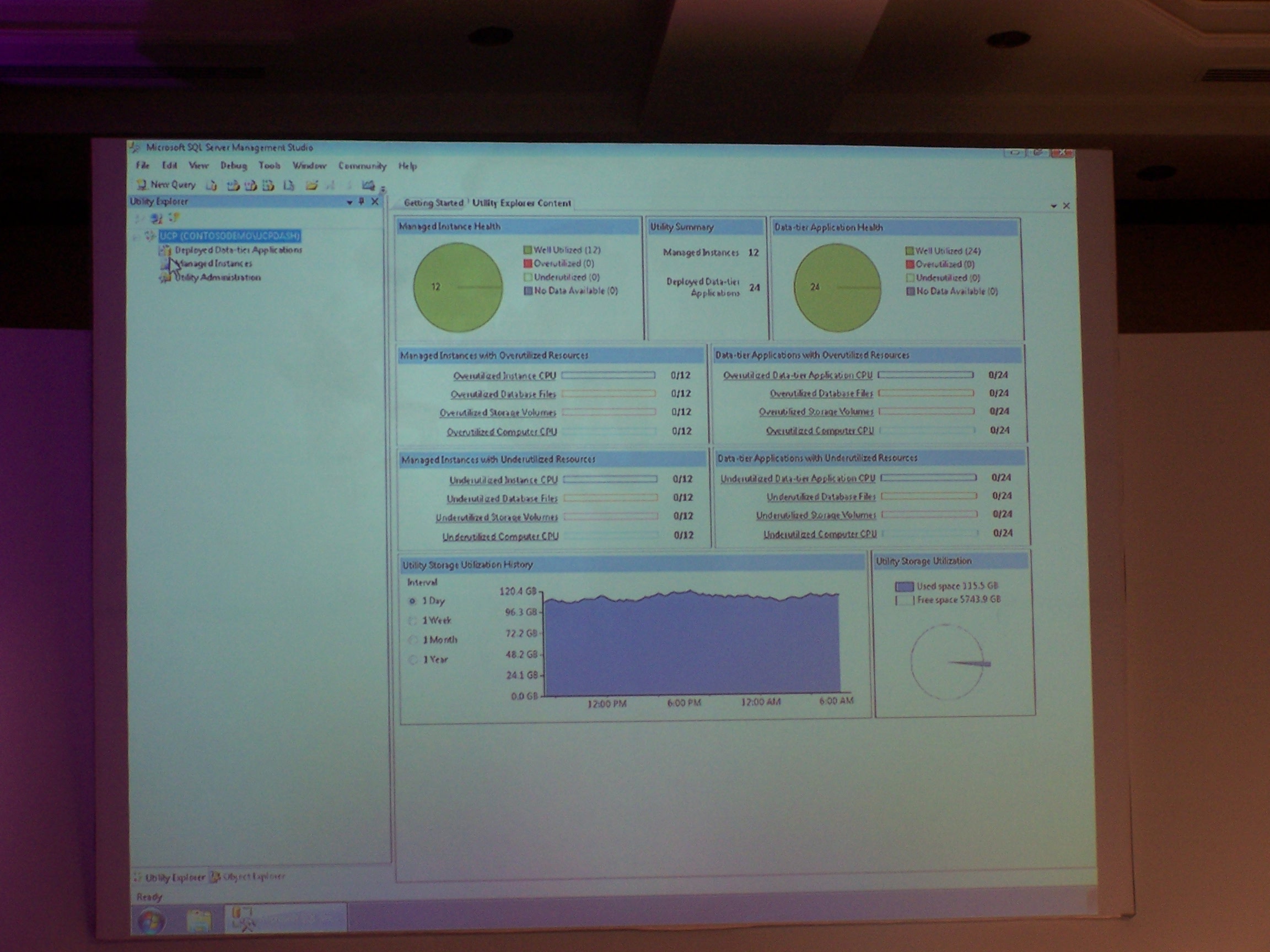Toggle the Utility Explorer auto-hide pin
Image resolution: width=1270 pixels, height=952 pixels.
361,202
